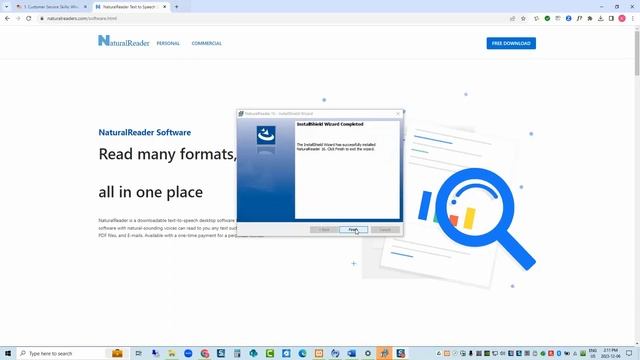This screenshot has width=640, height=360.
Task: Switch to the Customer Service Skills tab
Action: click(51, 7)
